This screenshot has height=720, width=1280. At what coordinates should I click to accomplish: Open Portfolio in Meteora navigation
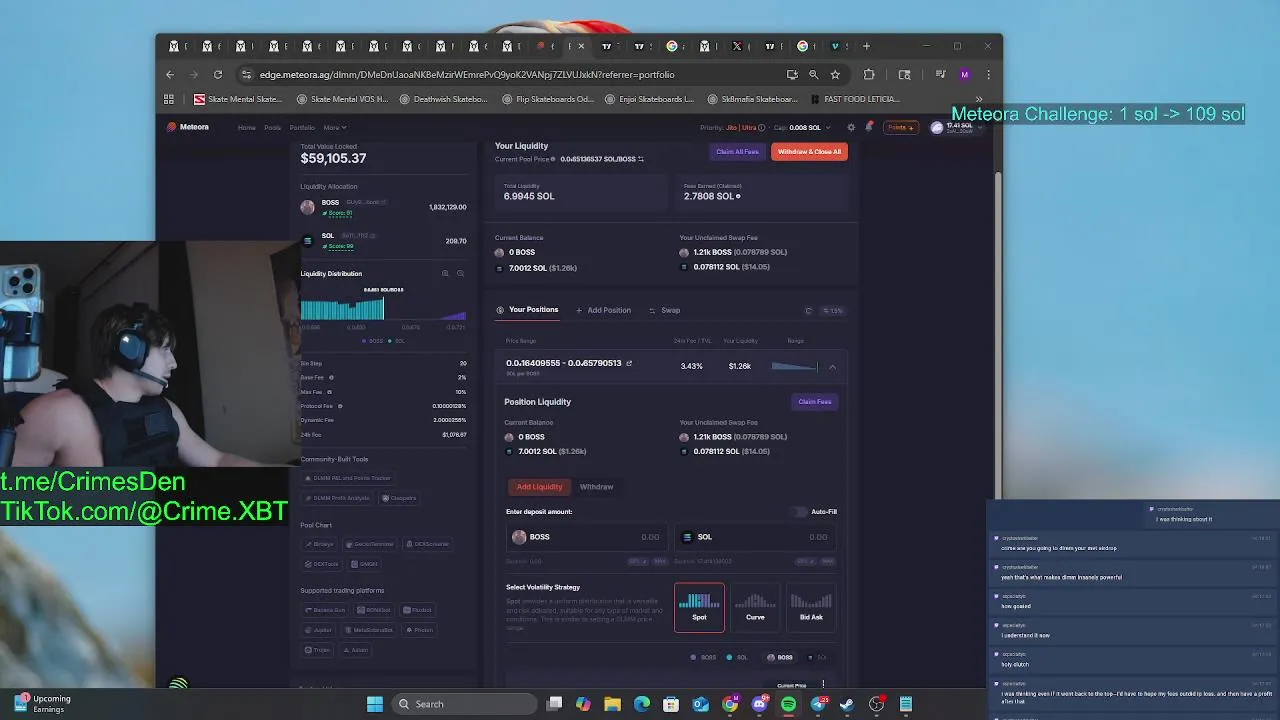(302, 127)
